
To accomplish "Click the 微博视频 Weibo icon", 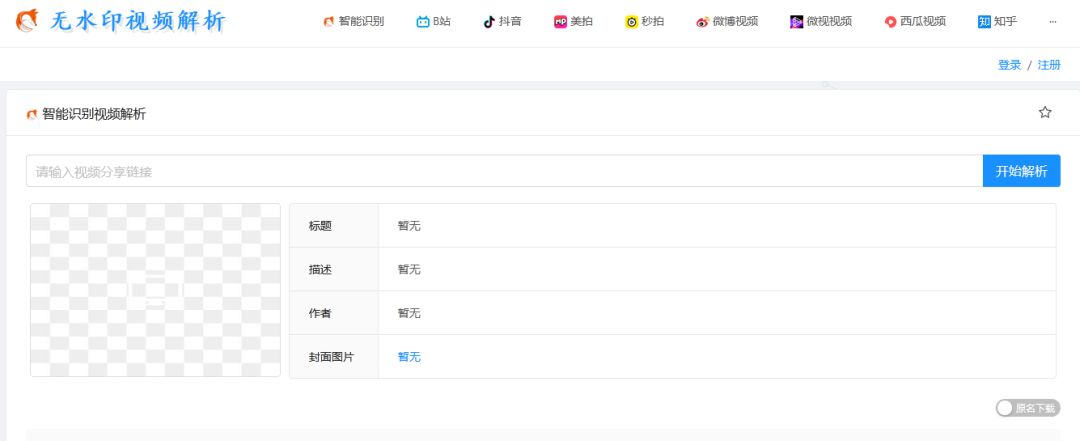I will click(703, 22).
